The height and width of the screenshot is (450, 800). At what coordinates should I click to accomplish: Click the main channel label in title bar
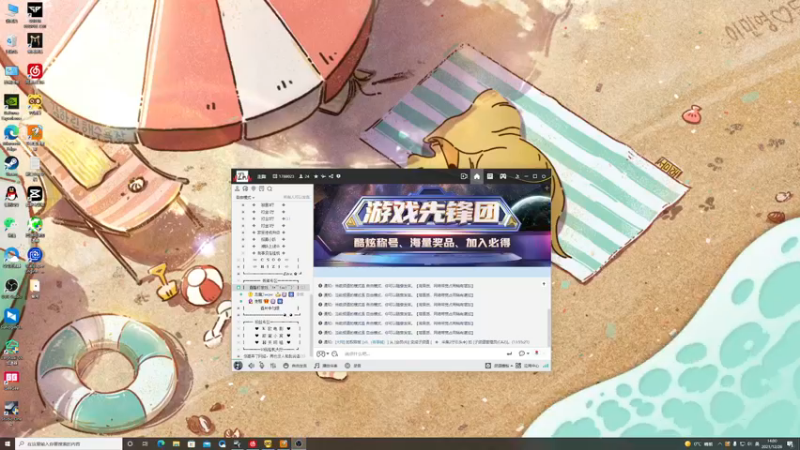tap(262, 177)
